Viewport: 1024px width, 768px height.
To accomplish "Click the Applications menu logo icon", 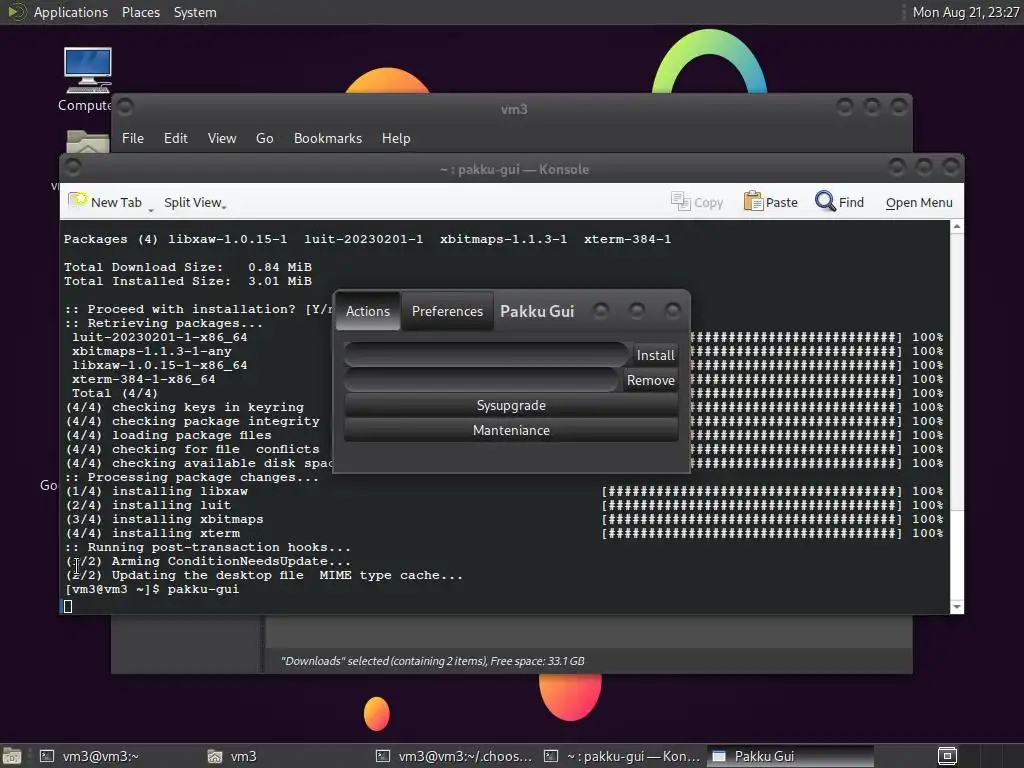I will coord(16,12).
